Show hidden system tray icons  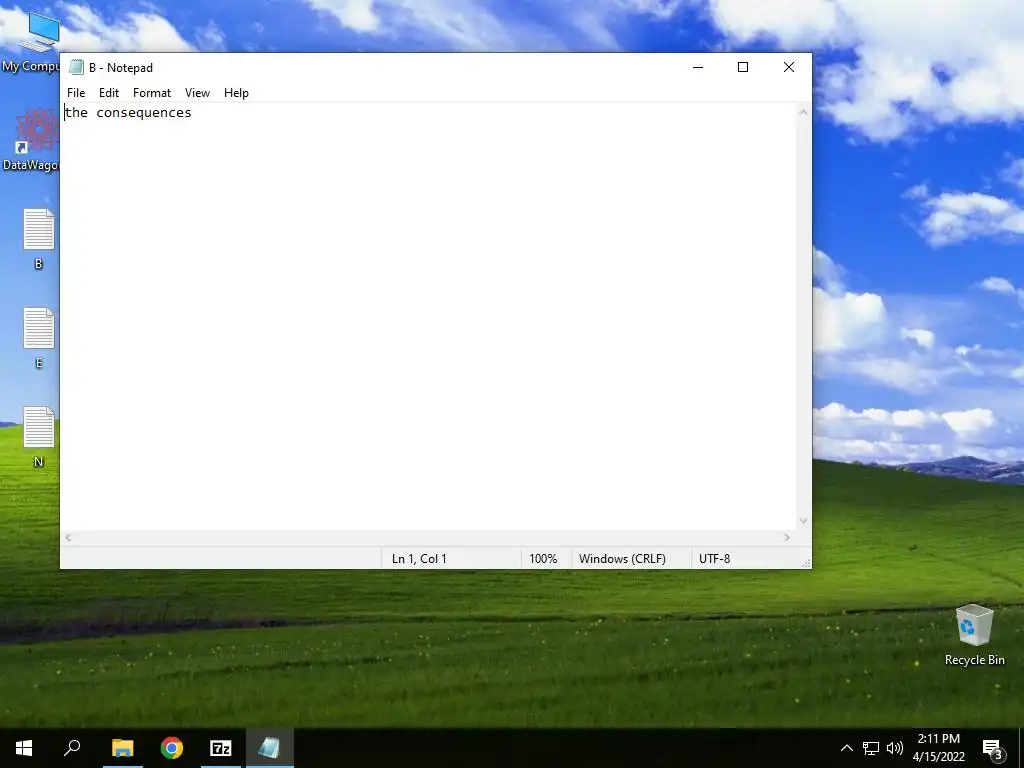point(846,748)
